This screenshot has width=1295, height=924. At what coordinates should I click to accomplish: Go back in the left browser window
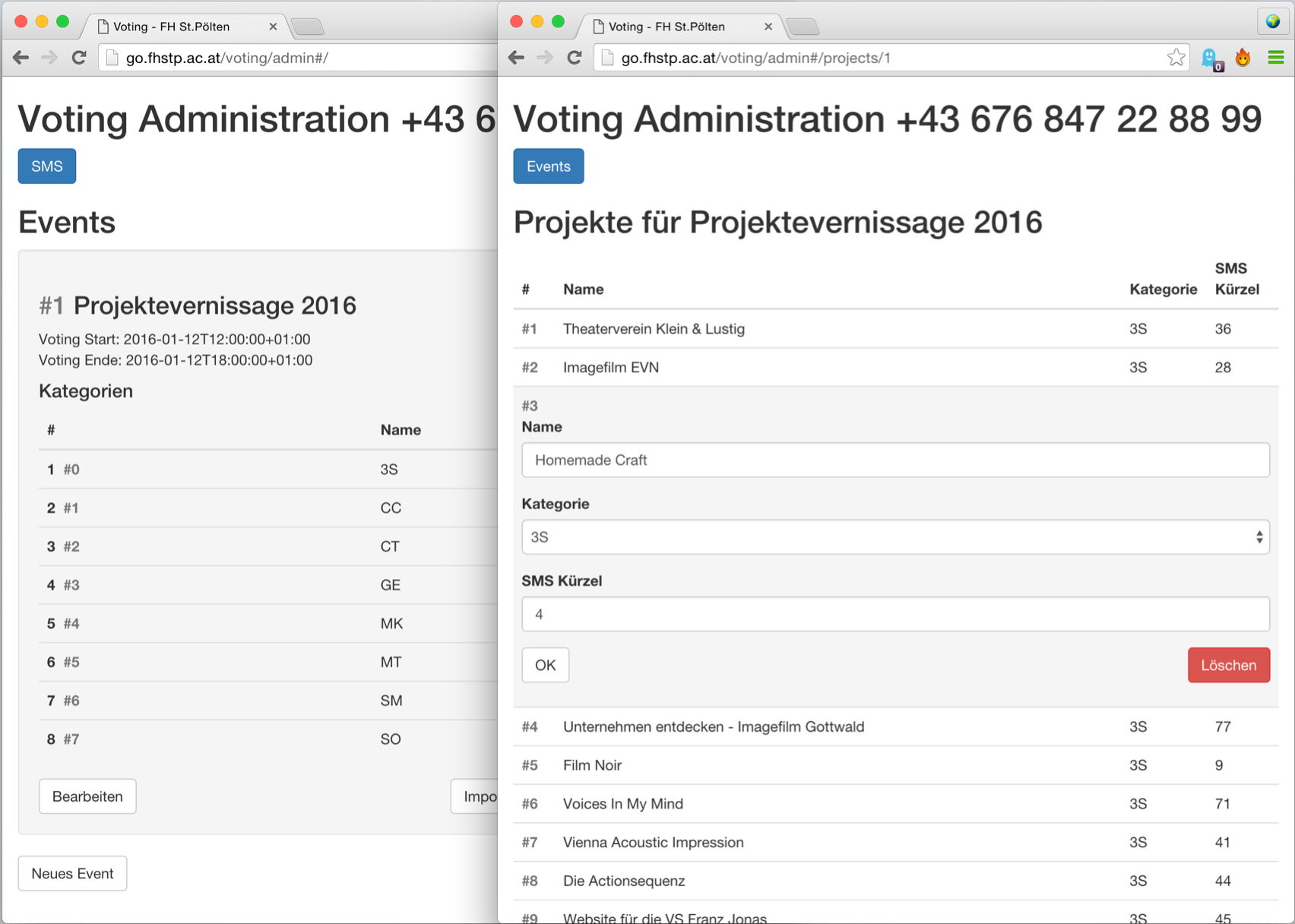coord(21,58)
